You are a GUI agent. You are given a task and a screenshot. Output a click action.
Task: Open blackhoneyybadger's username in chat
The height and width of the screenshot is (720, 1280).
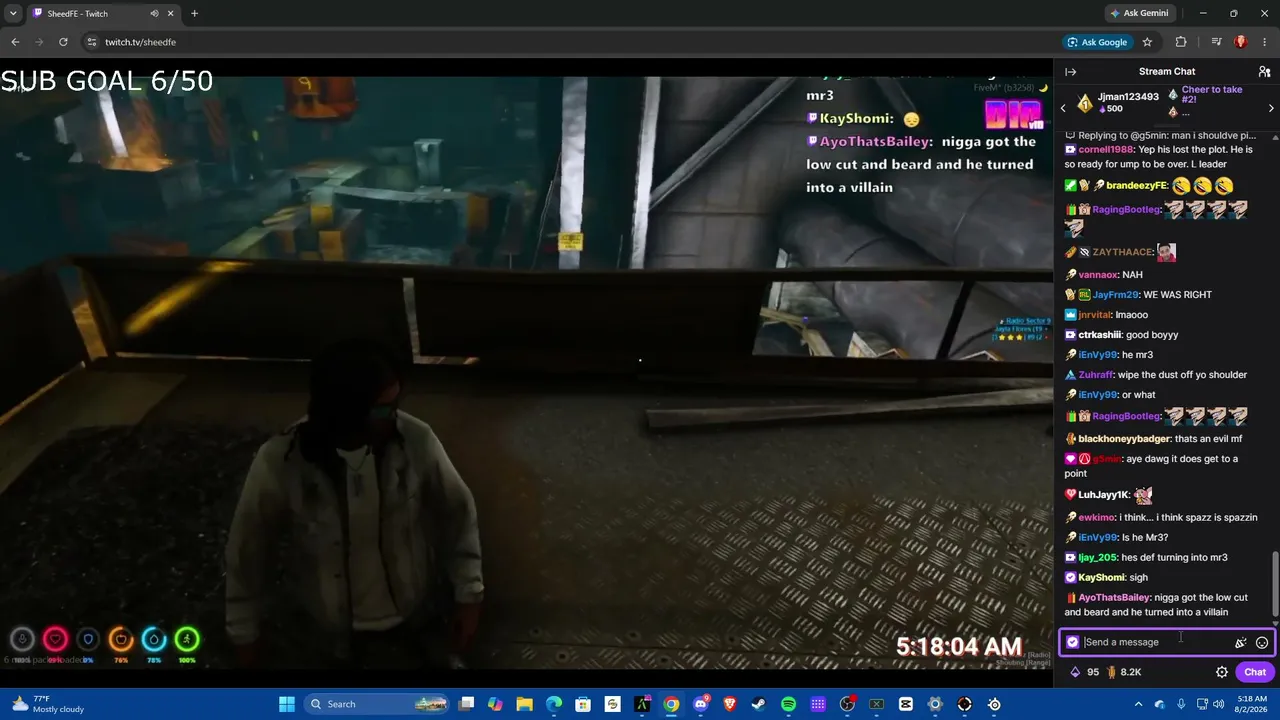point(1124,439)
